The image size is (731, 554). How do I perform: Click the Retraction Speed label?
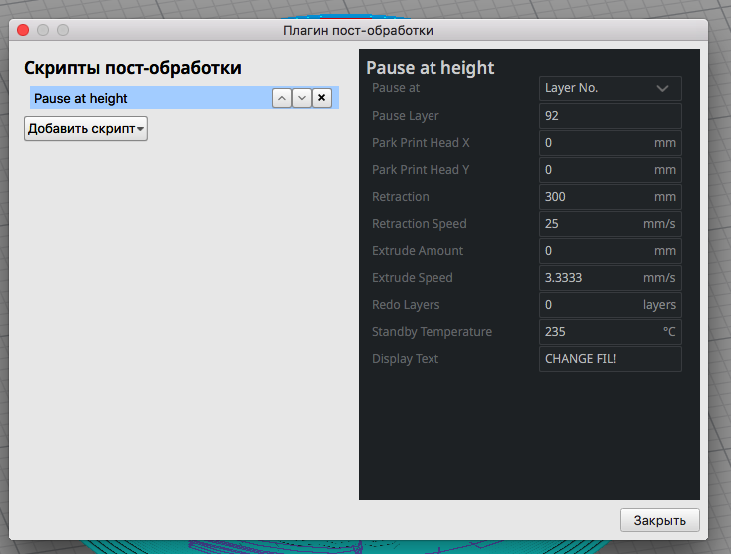click(419, 224)
